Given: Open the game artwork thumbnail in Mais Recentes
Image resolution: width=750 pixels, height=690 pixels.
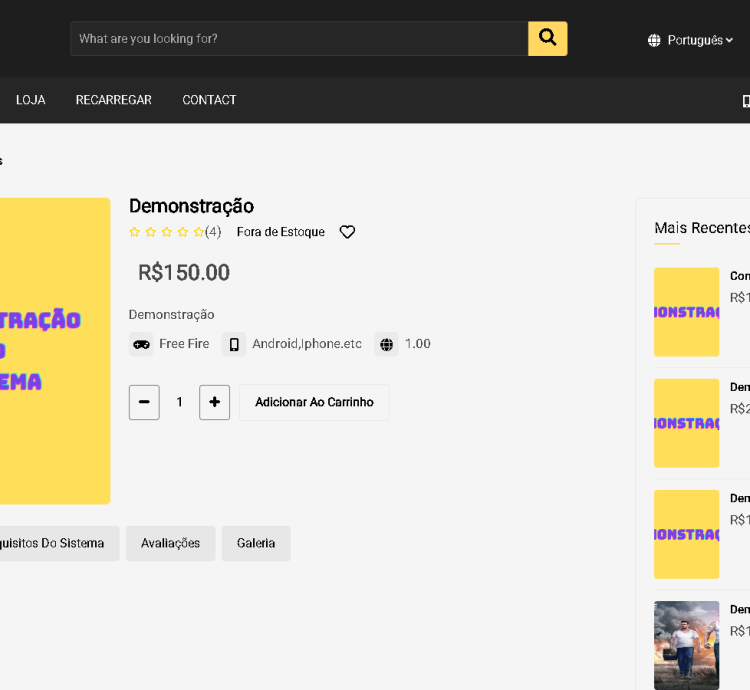Looking at the screenshot, I should click(686, 645).
